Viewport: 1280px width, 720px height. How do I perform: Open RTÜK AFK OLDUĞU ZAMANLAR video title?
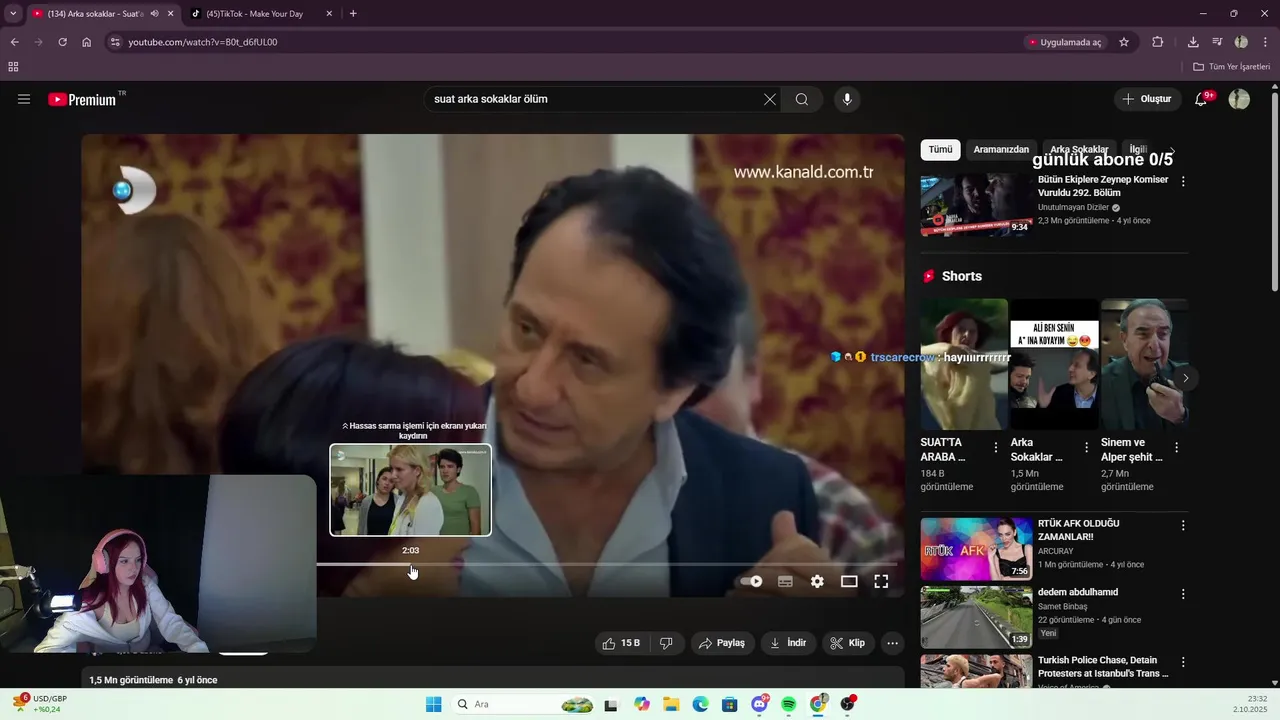1078,530
